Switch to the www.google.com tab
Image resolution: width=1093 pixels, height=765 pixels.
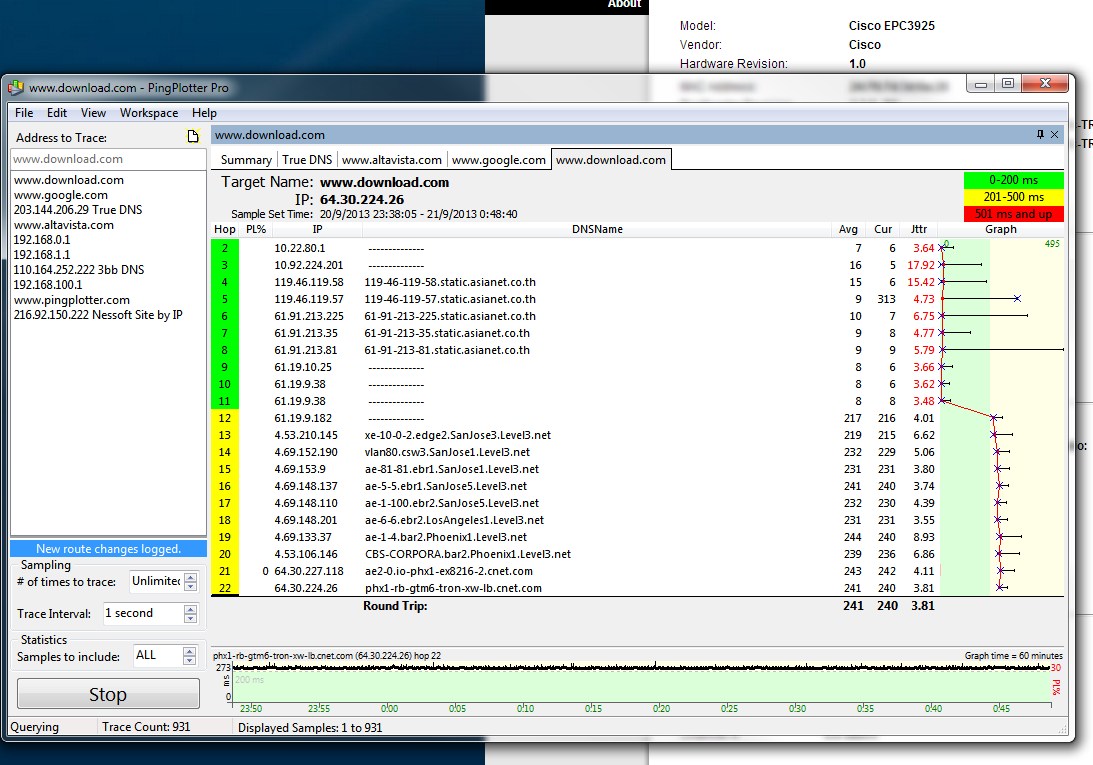[x=498, y=160]
